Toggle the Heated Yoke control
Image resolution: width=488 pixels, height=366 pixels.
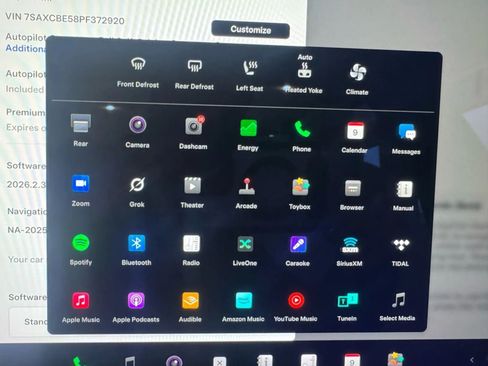coord(304,75)
